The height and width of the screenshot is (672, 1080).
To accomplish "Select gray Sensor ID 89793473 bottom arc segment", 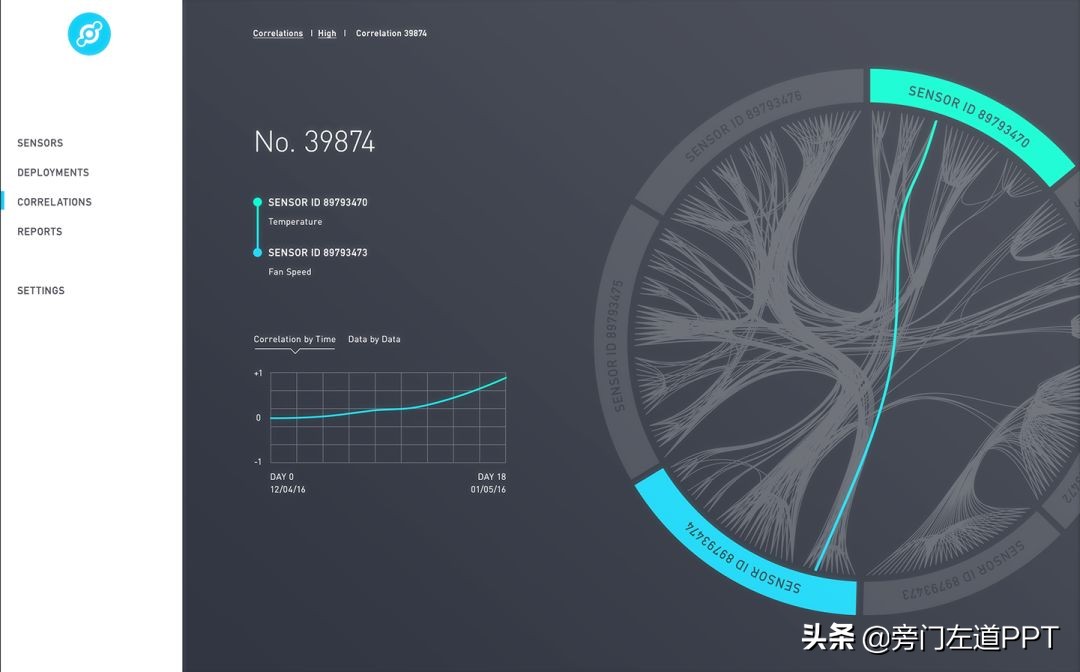I will pos(964,577).
